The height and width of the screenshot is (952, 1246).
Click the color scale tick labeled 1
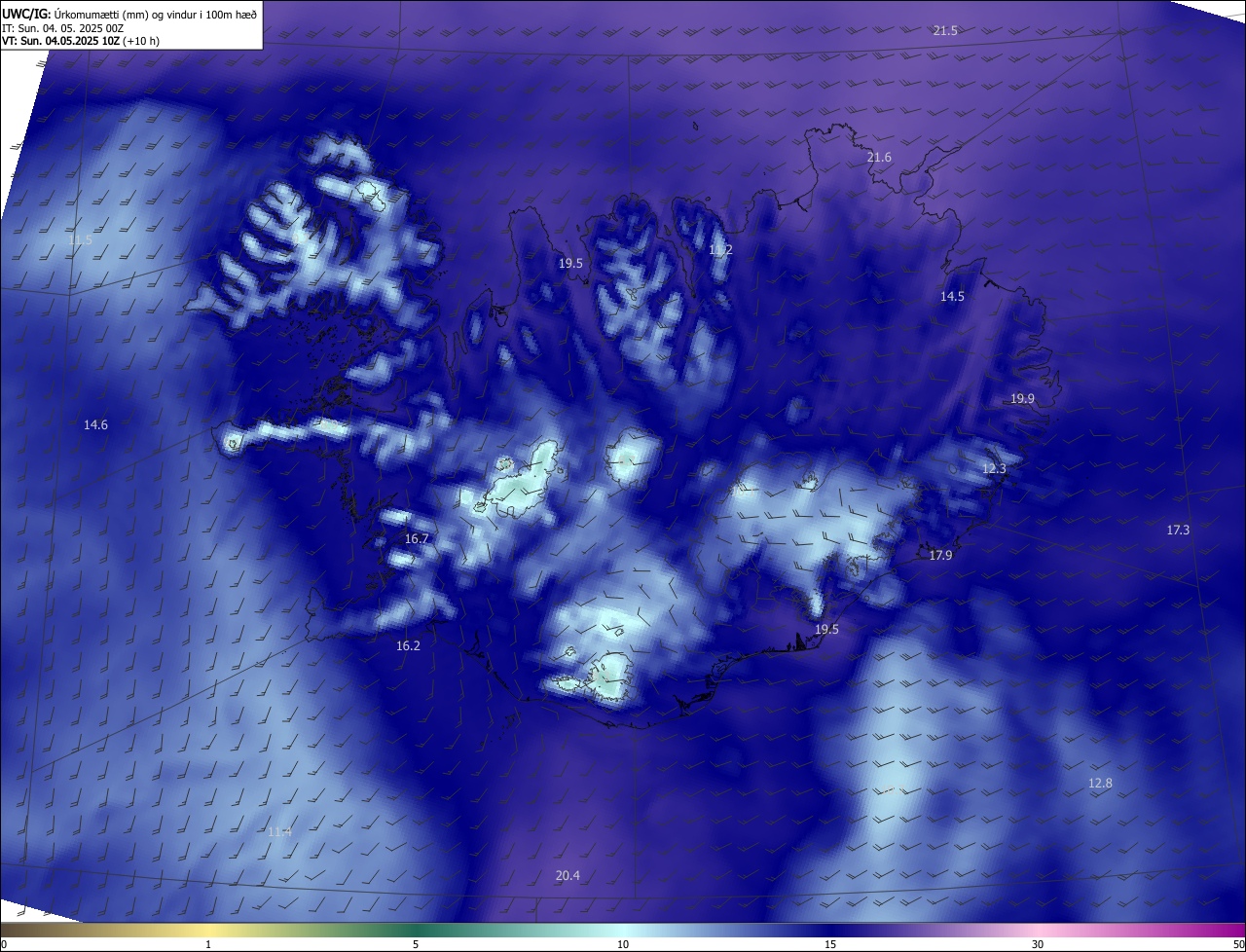point(208,944)
